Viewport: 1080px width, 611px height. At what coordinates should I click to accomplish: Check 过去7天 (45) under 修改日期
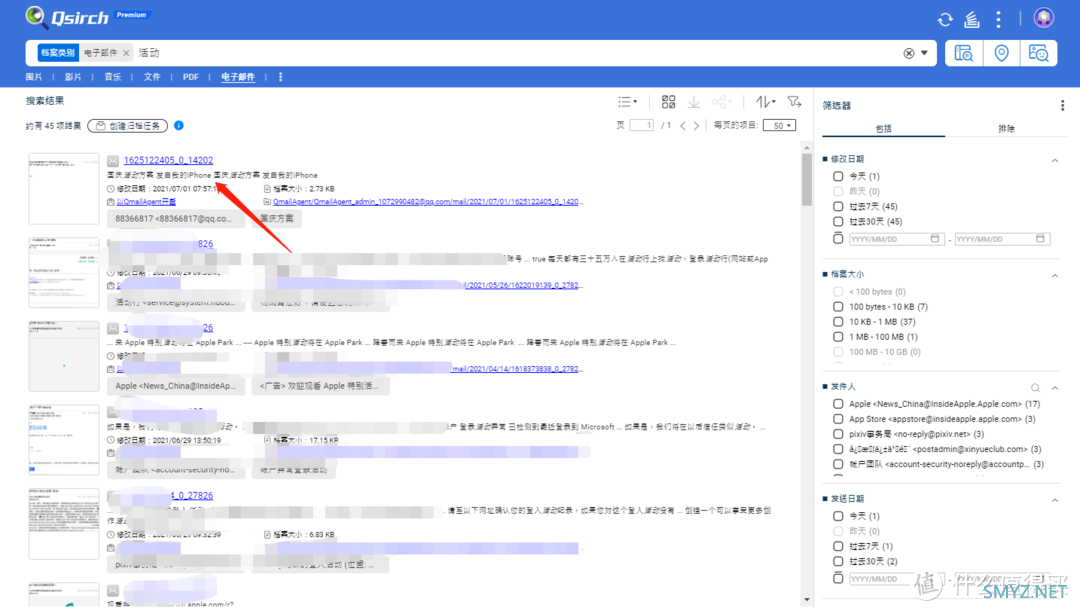[x=838, y=207]
